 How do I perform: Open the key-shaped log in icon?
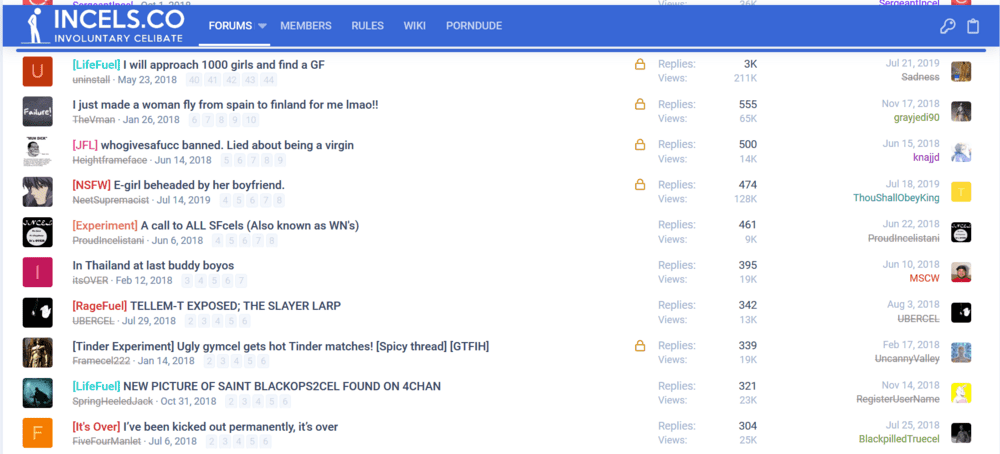(x=948, y=26)
